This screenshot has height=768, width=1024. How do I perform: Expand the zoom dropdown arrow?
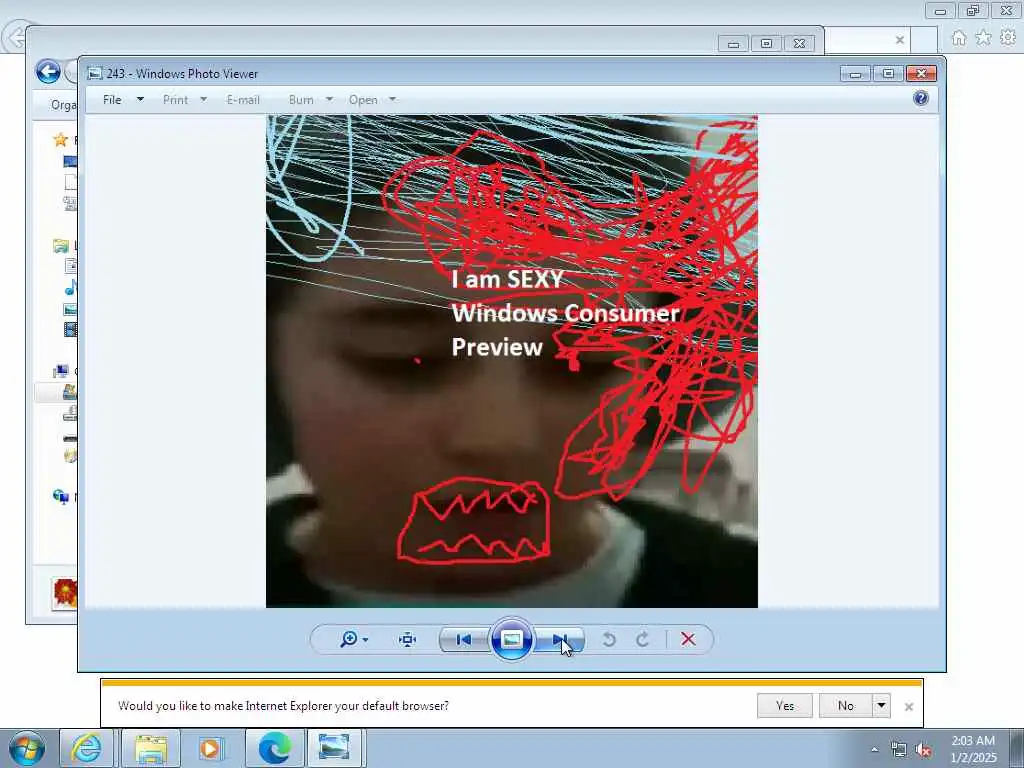tap(365, 640)
